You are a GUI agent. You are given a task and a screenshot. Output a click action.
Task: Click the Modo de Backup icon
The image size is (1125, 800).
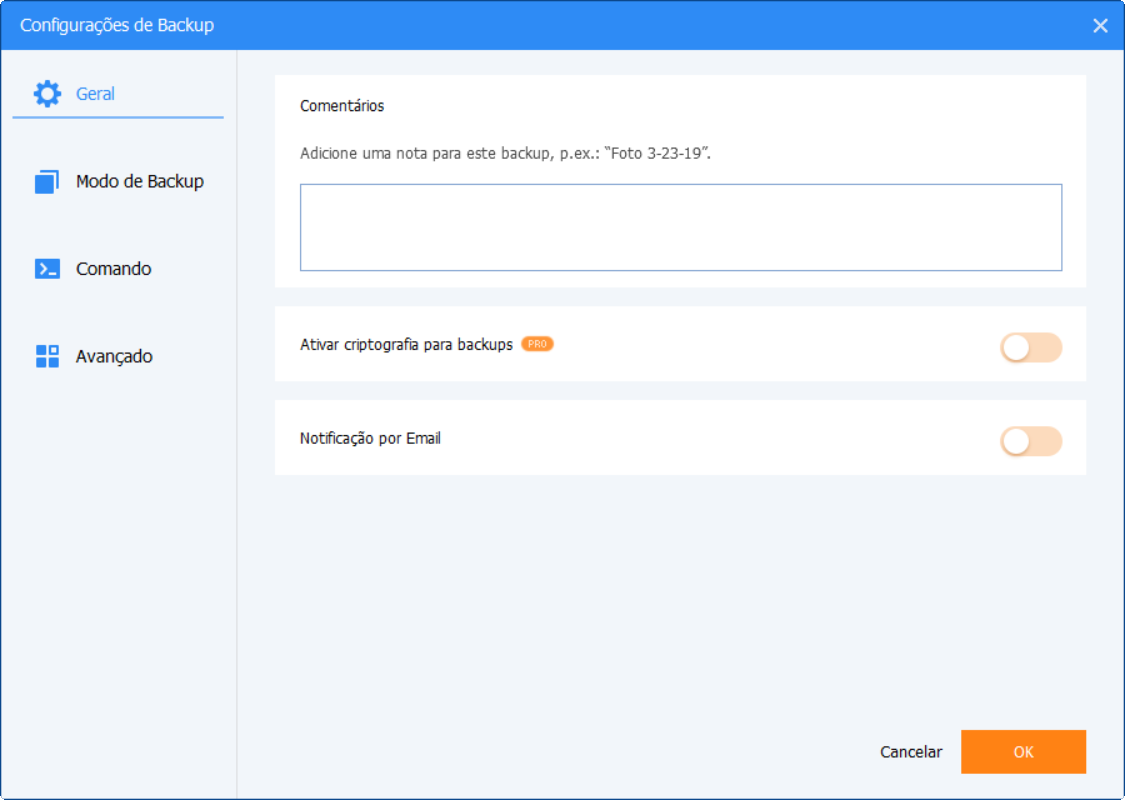pos(47,182)
